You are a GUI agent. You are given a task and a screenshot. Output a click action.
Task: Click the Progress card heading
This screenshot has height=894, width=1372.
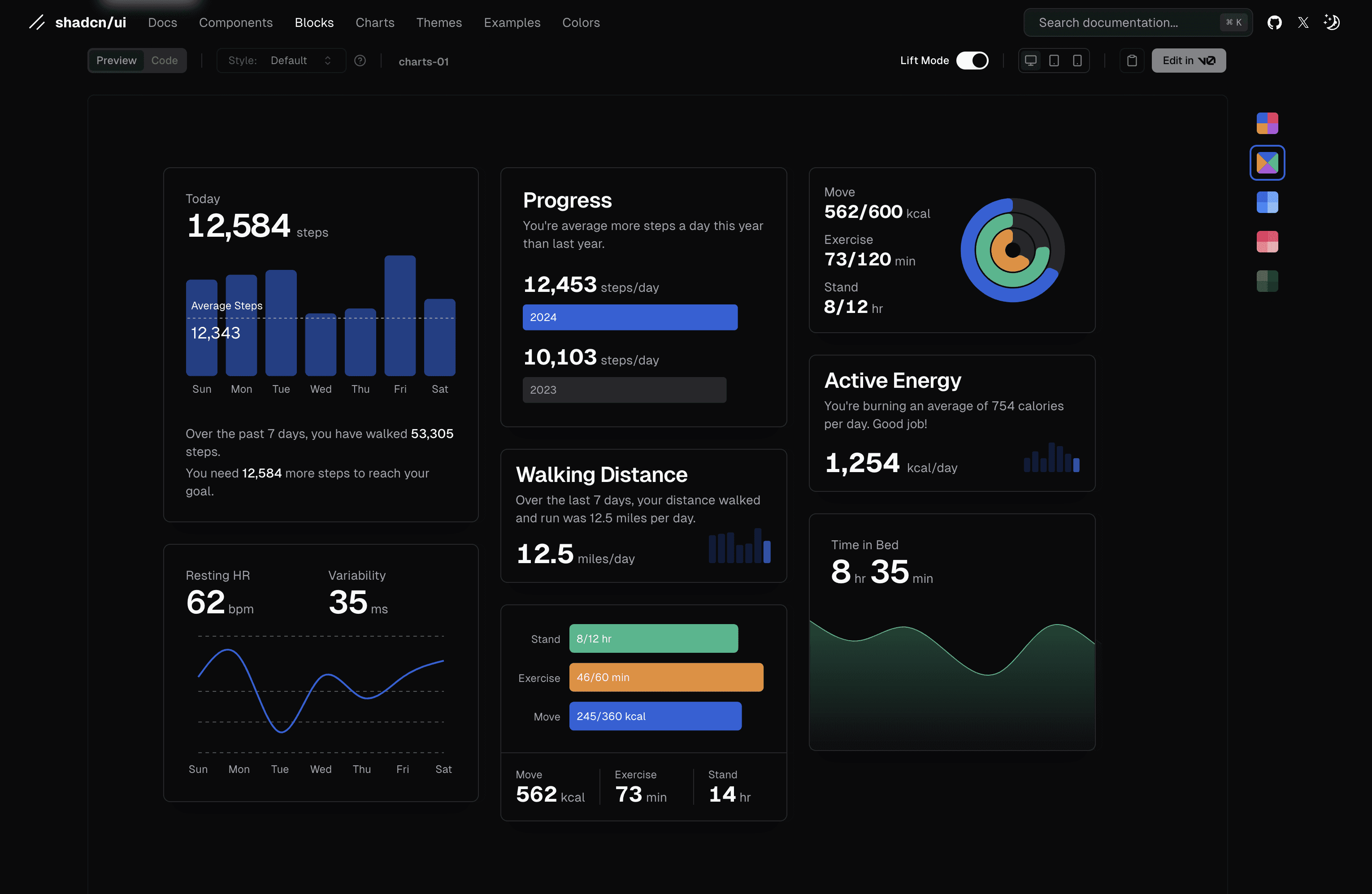click(567, 200)
